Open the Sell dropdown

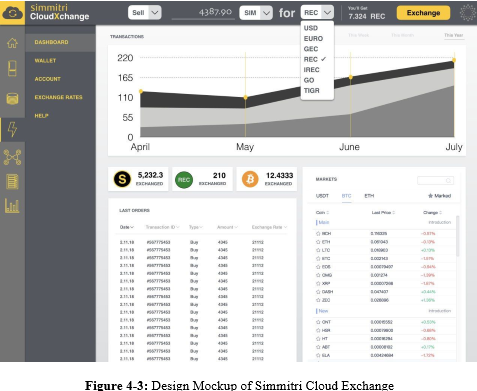(145, 13)
